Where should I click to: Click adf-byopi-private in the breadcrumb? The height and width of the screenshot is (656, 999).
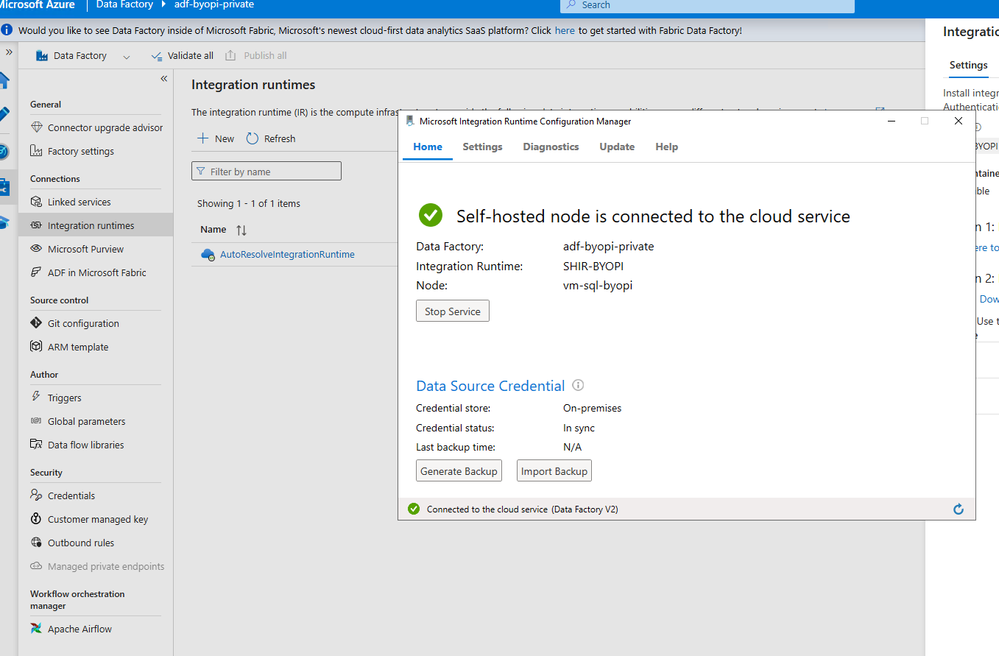click(x=214, y=5)
